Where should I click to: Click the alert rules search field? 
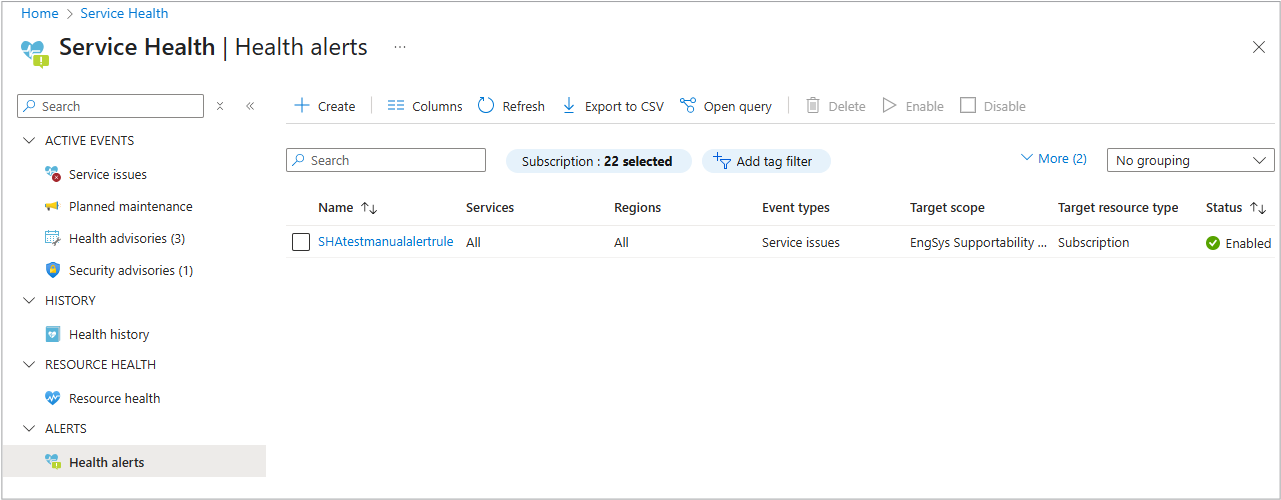(386, 161)
